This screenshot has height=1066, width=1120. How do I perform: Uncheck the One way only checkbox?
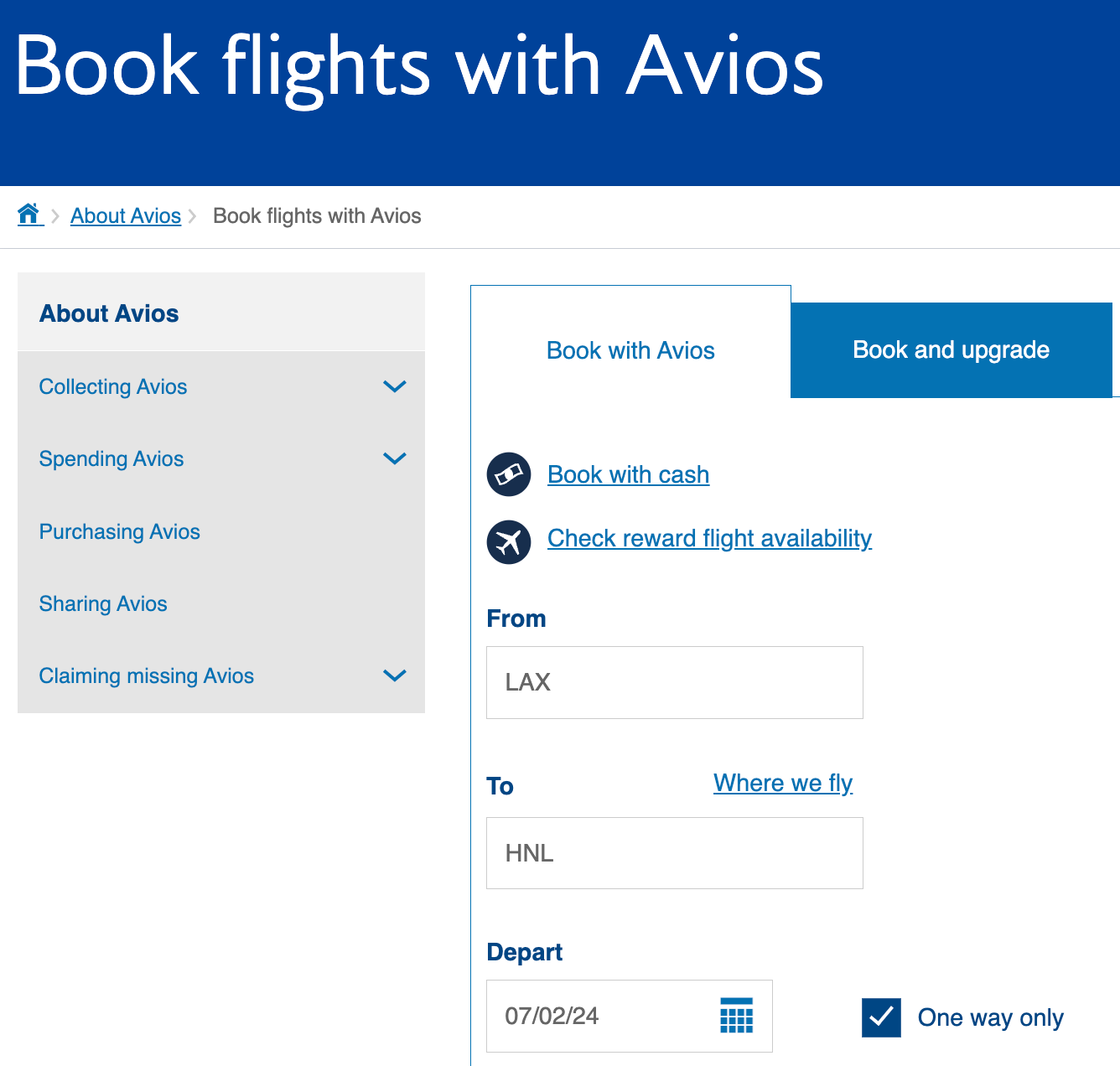(881, 1017)
